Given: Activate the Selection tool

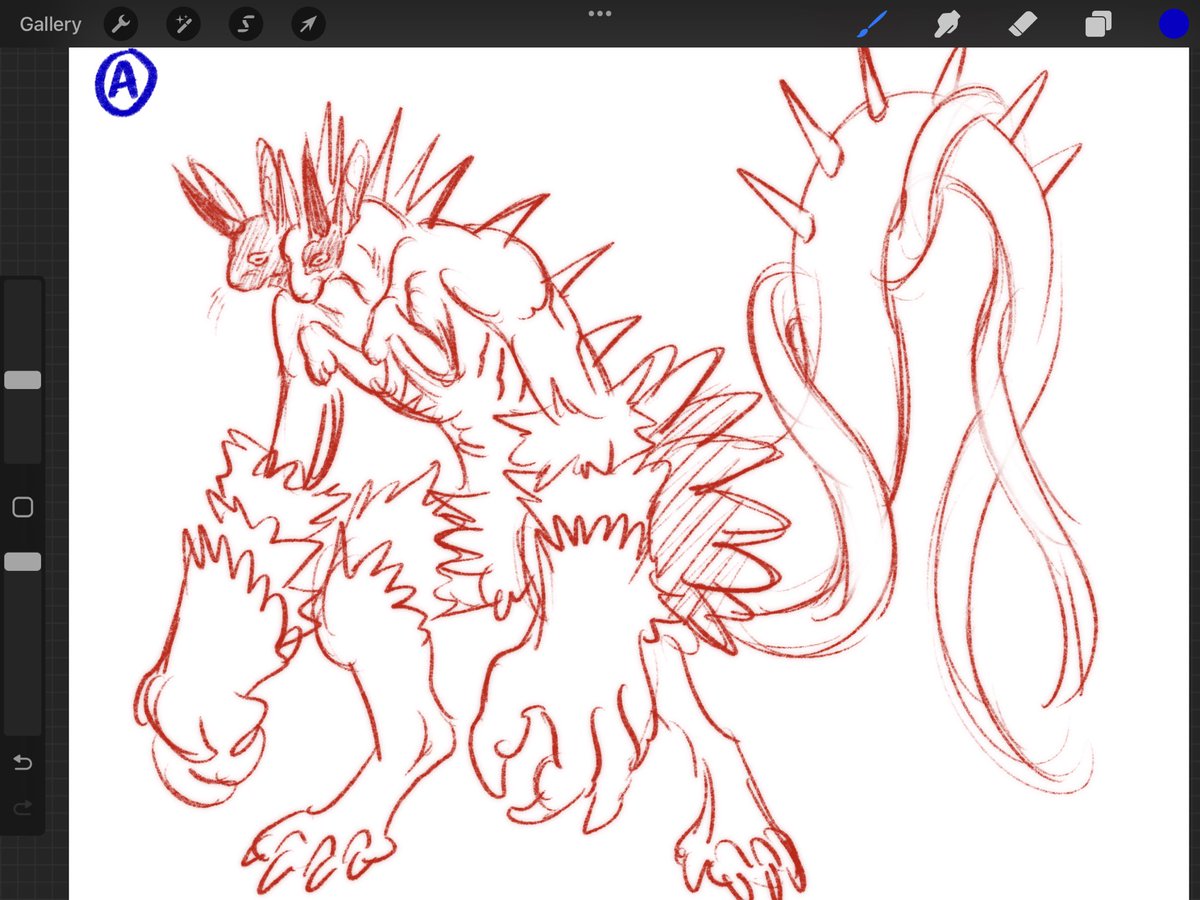Looking at the screenshot, I should pyautogui.click(x=245, y=24).
